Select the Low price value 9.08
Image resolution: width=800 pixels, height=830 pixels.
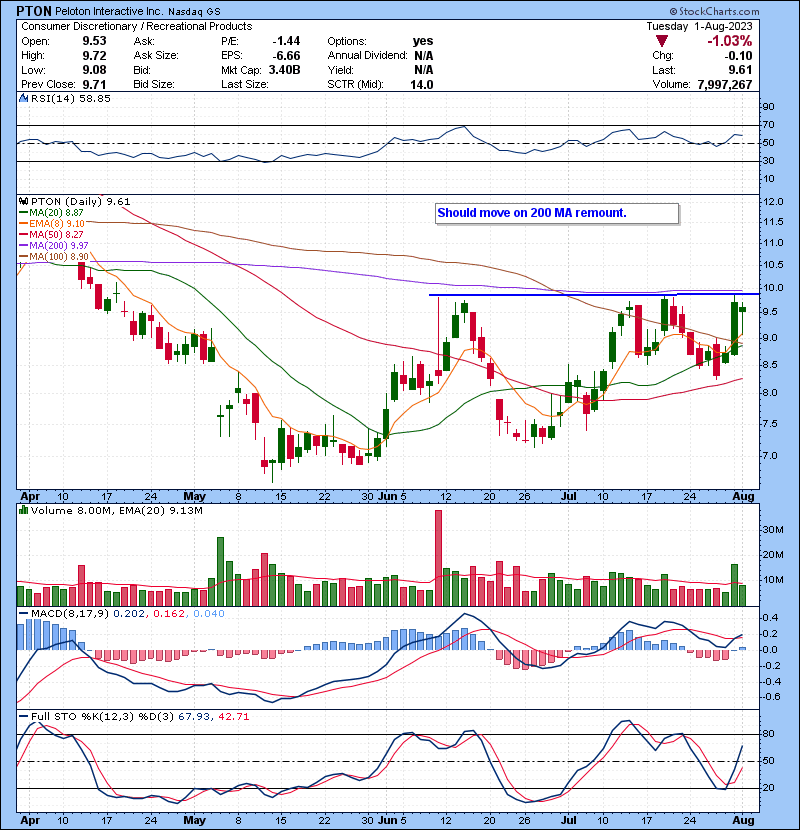(x=94, y=70)
